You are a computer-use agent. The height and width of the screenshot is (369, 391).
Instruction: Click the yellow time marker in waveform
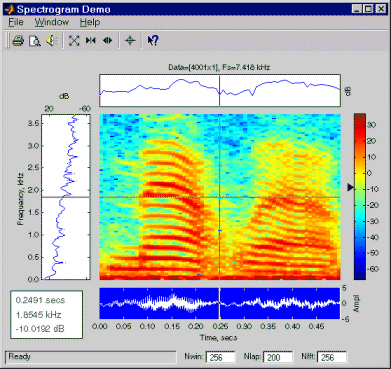tap(220, 303)
